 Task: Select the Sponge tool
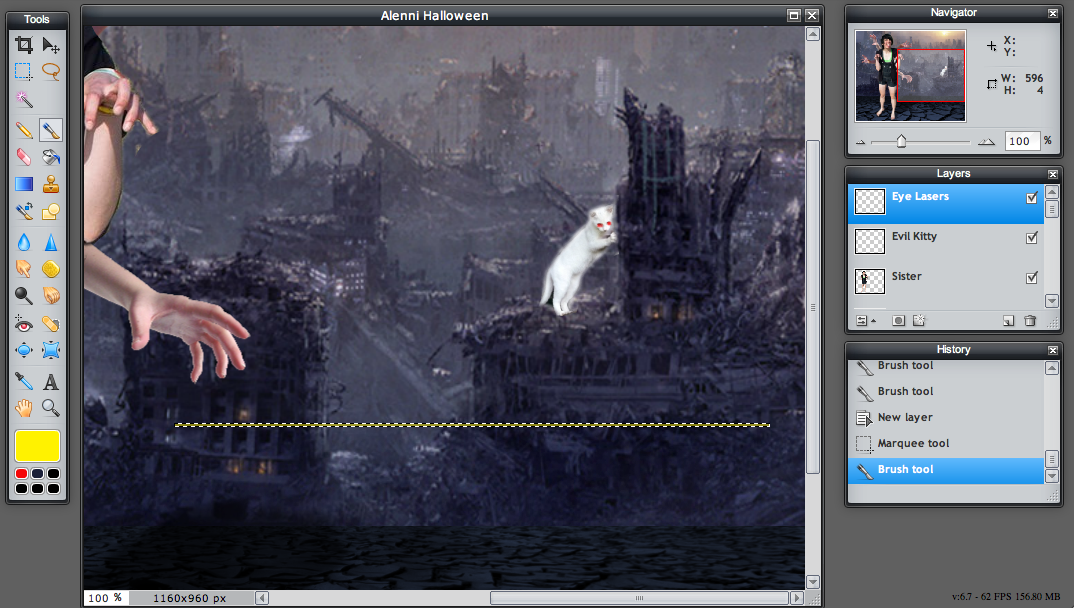point(51,268)
